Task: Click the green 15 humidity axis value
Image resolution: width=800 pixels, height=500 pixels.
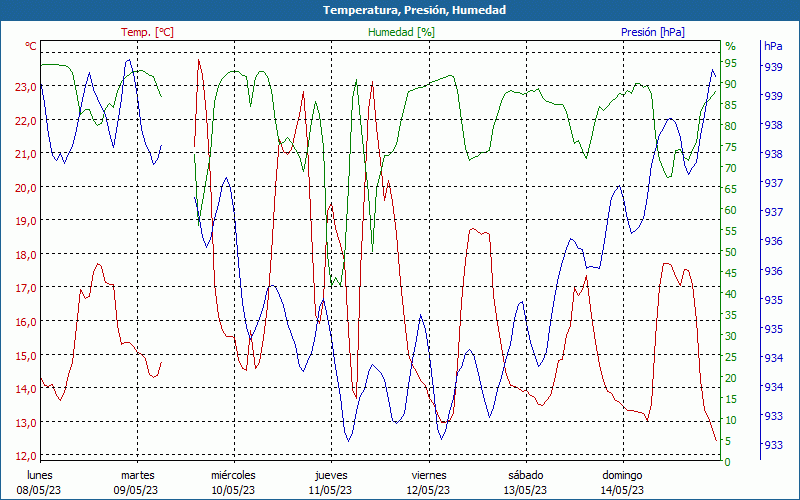Action: coord(731,399)
